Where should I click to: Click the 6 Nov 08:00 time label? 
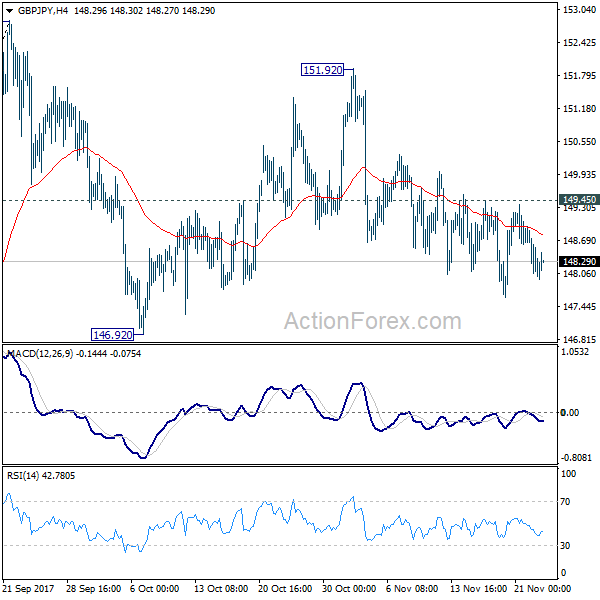click(x=411, y=589)
